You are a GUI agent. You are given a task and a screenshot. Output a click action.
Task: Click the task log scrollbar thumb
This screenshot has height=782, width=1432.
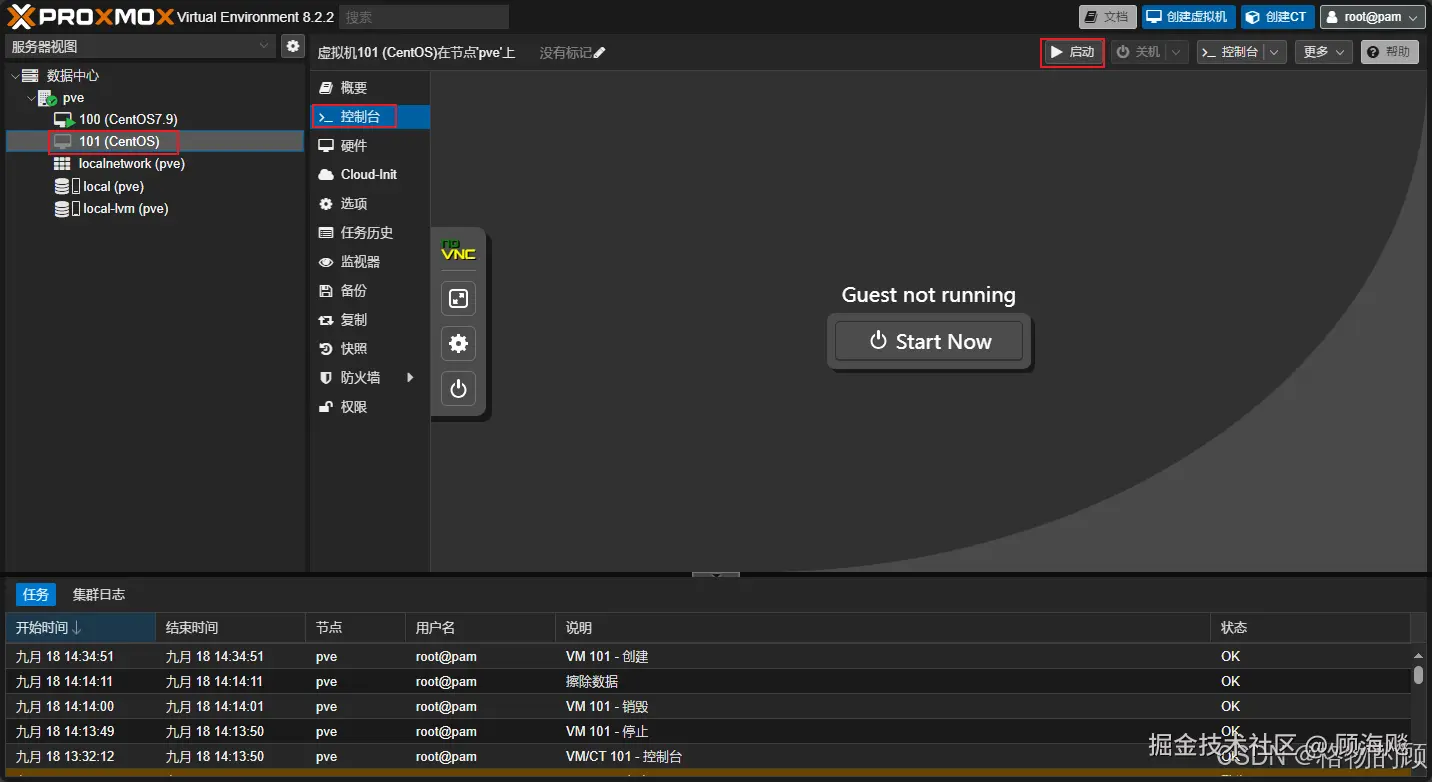[x=1418, y=676]
